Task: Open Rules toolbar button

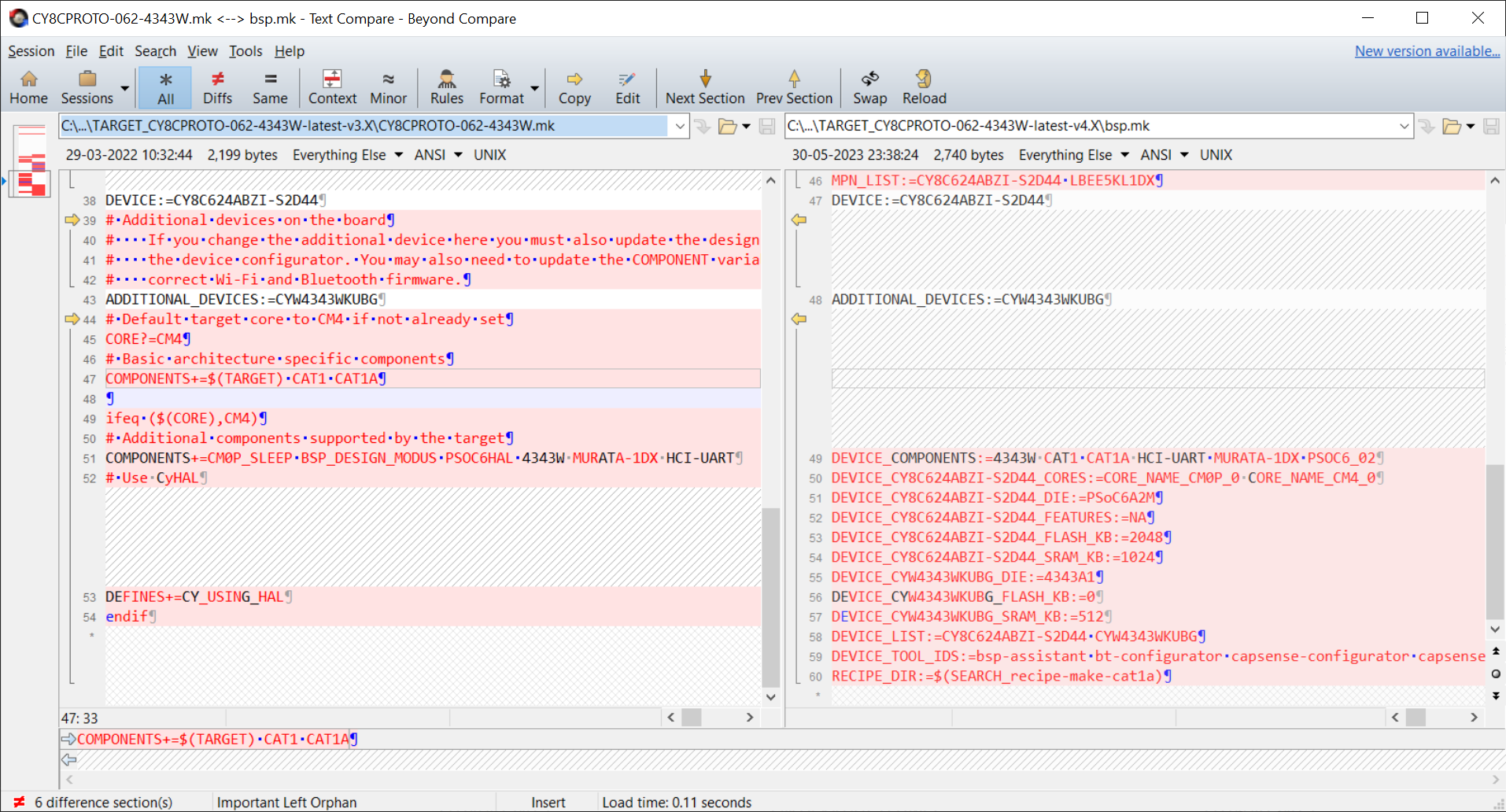Action: pyautogui.click(x=446, y=87)
